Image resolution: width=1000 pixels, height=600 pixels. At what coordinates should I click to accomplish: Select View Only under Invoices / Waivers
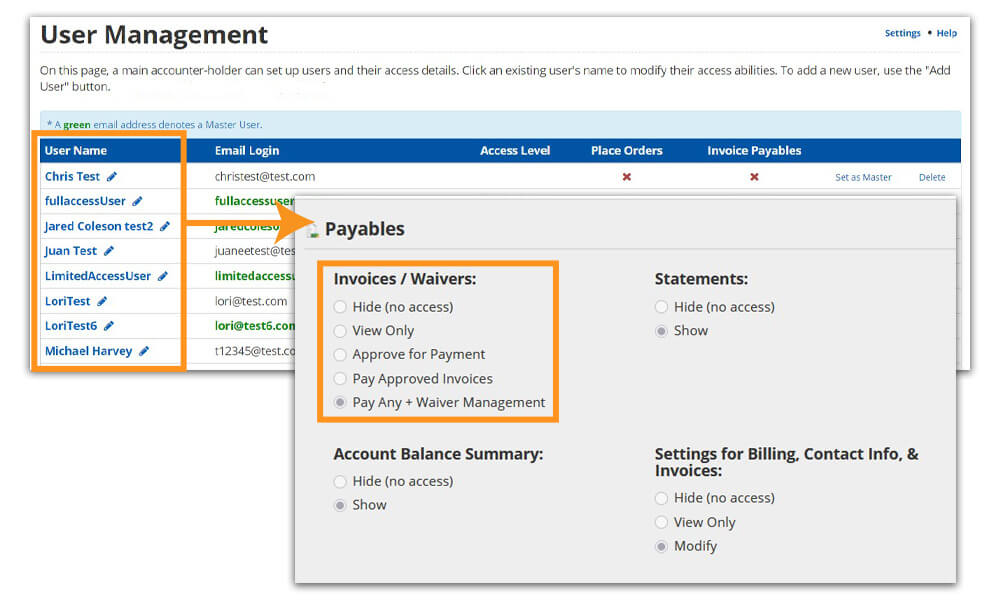pos(340,331)
